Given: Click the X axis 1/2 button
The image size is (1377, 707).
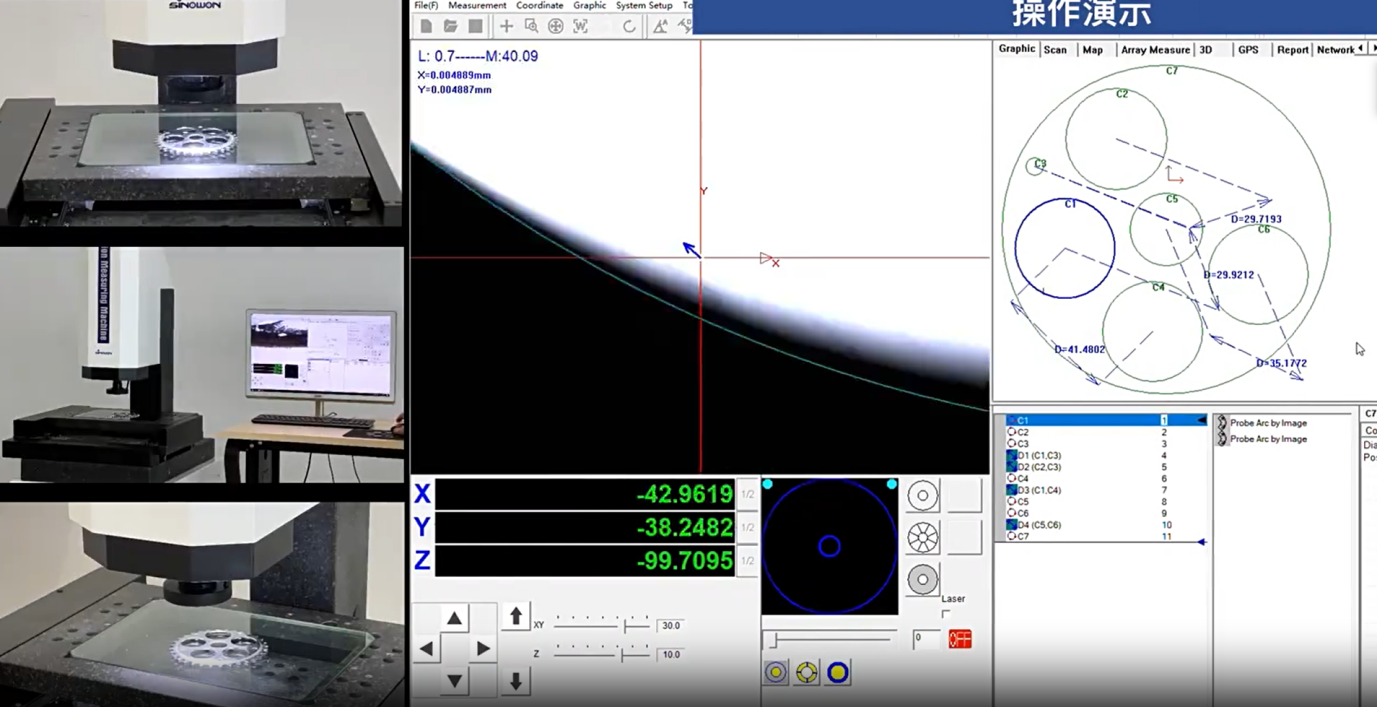Looking at the screenshot, I should 747,494.
